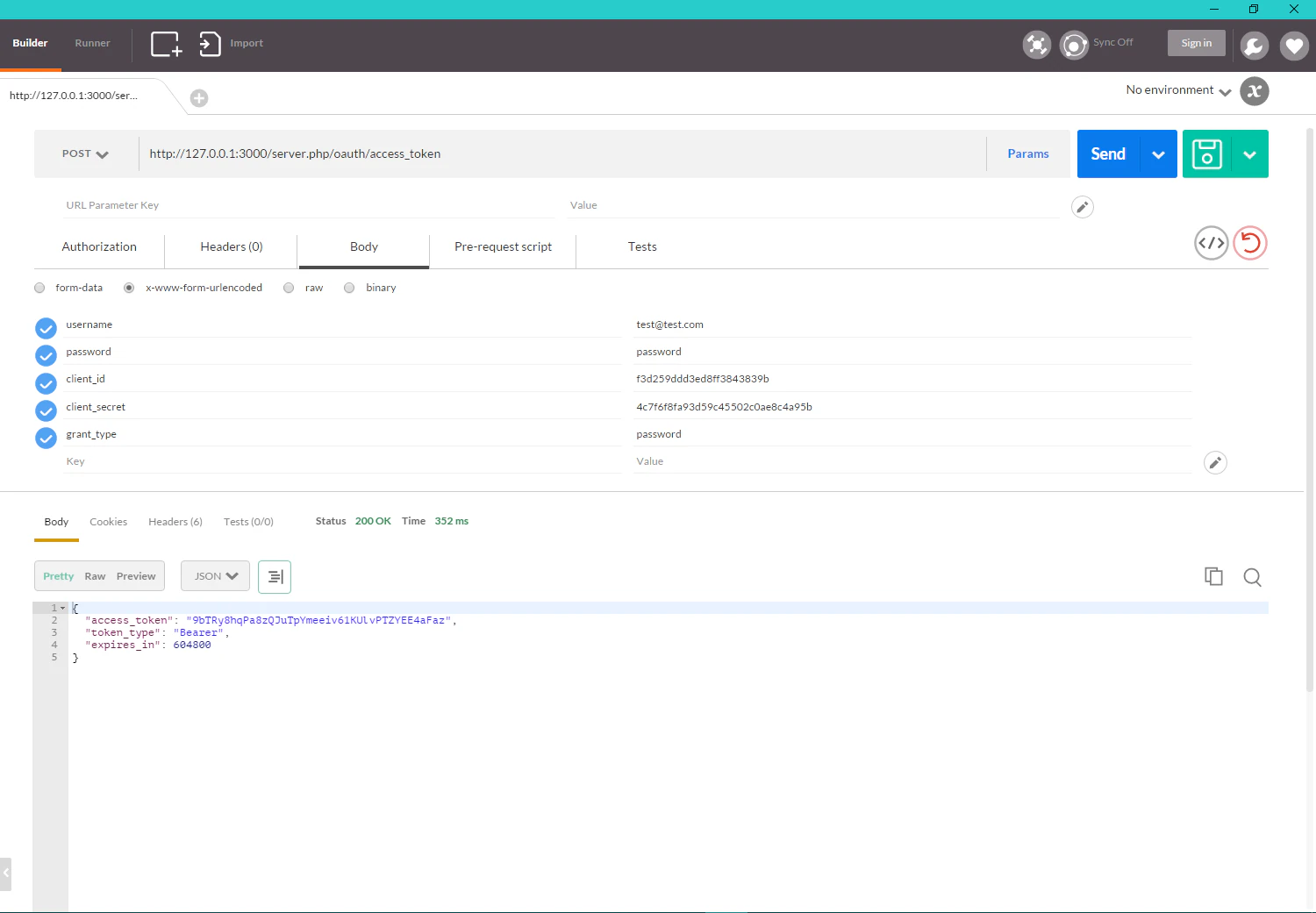Open the response Headers (6) tab
Image resolution: width=1316 pixels, height=913 pixels.
point(175,522)
